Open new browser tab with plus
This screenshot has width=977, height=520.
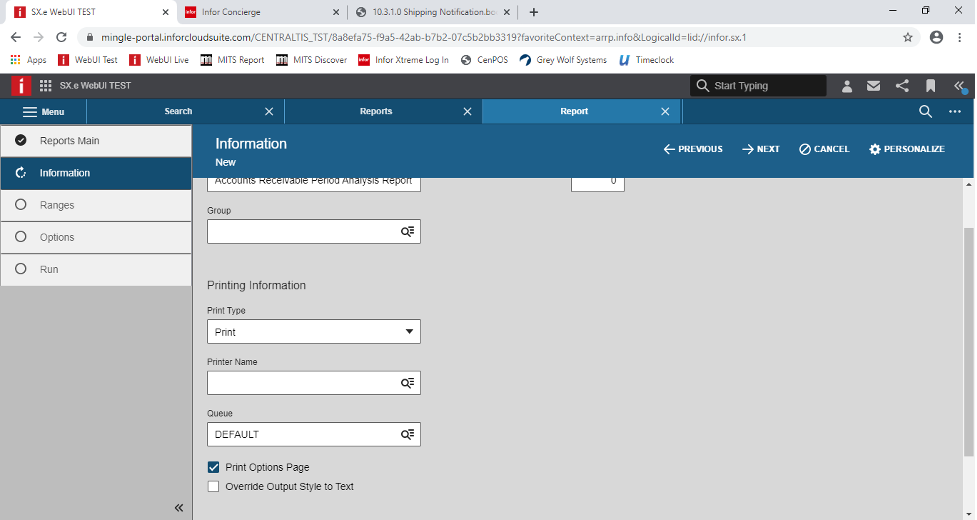(x=533, y=12)
